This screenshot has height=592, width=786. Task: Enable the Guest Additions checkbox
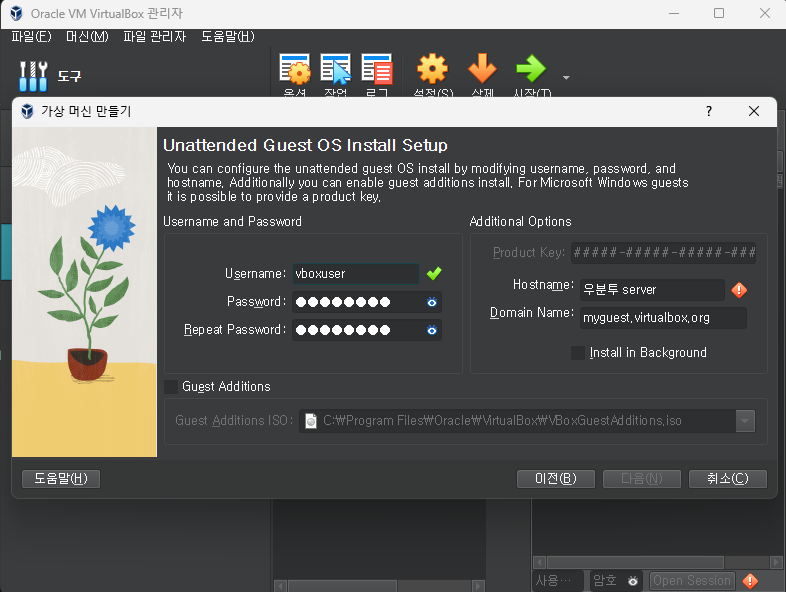171,386
